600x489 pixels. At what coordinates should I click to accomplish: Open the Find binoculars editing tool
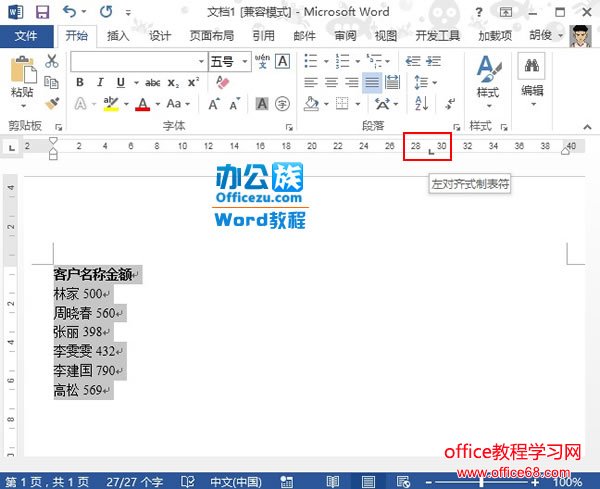[532, 66]
